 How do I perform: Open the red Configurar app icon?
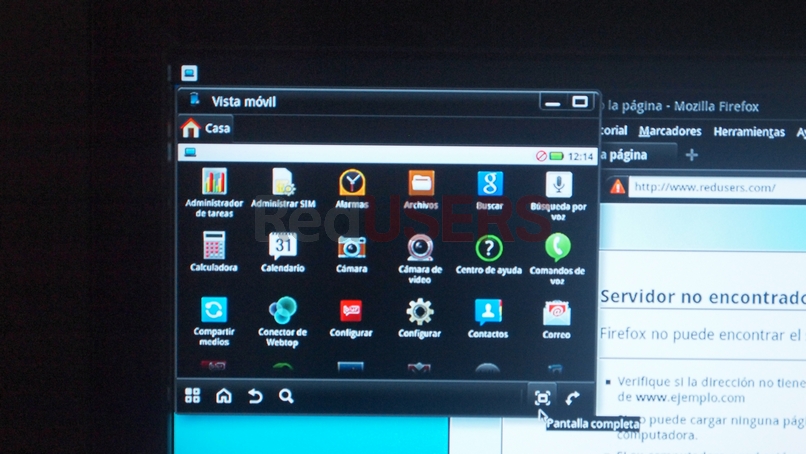tap(351, 318)
